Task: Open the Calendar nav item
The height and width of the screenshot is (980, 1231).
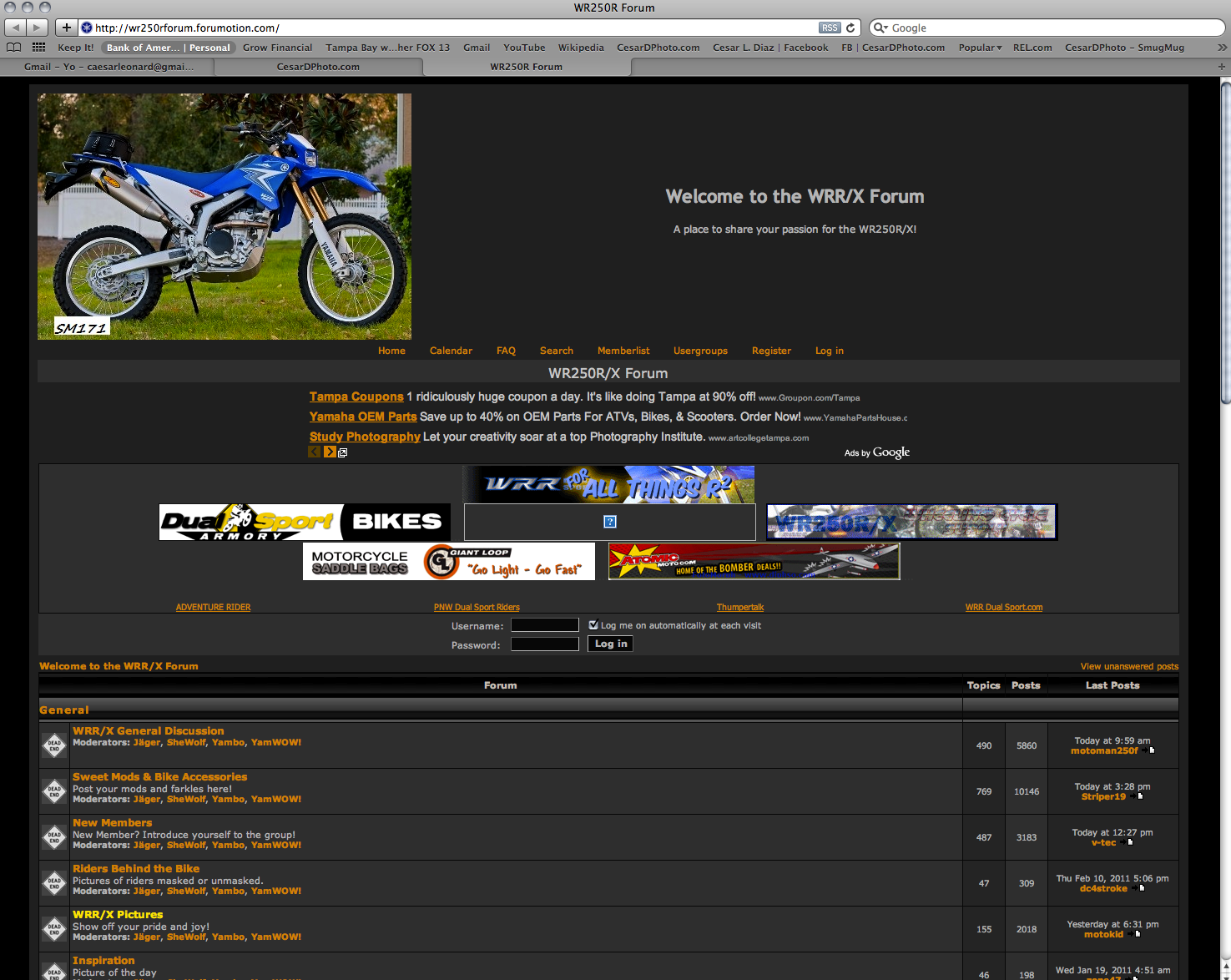Action: click(451, 351)
